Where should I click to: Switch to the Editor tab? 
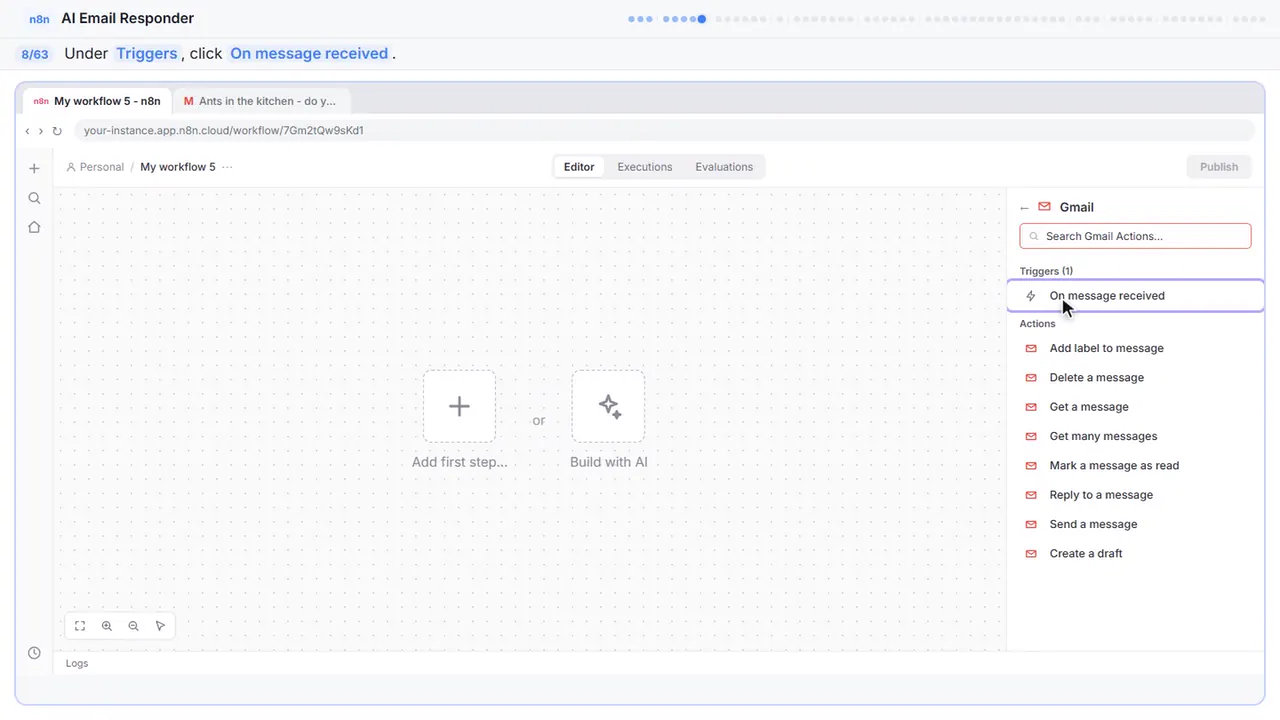pyautogui.click(x=579, y=167)
